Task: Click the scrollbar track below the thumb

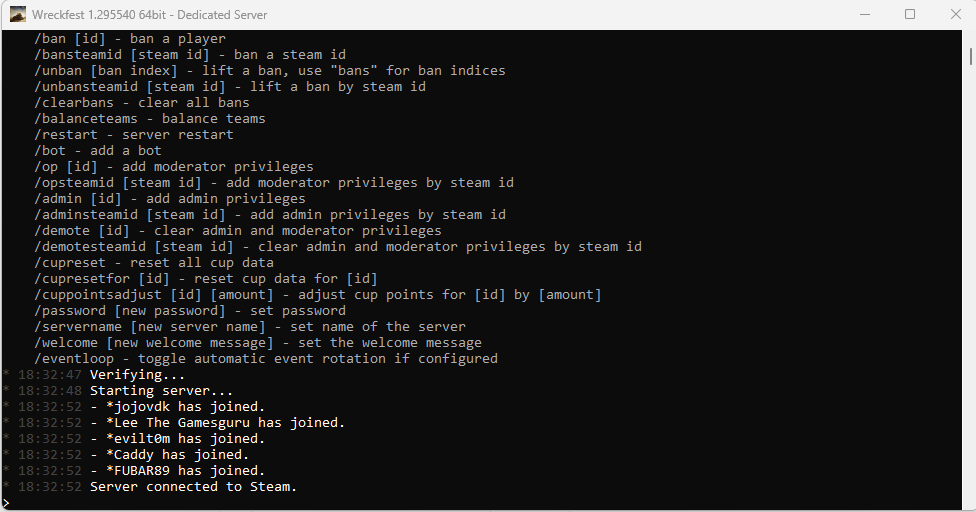Action: point(970,280)
